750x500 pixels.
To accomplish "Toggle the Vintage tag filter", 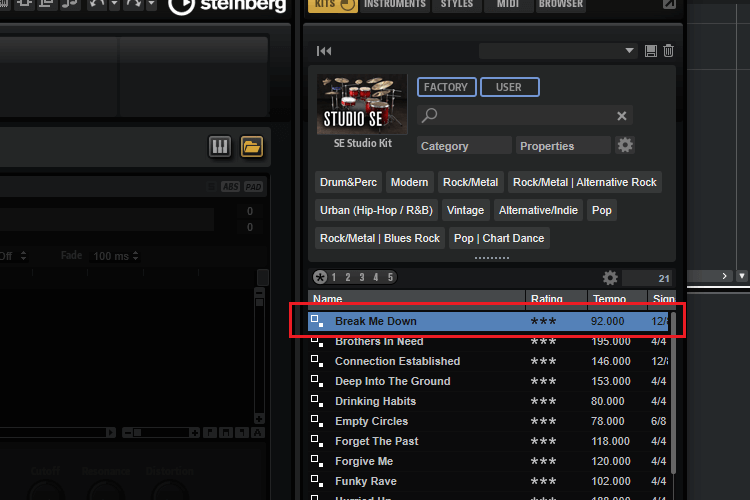I will coord(465,210).
